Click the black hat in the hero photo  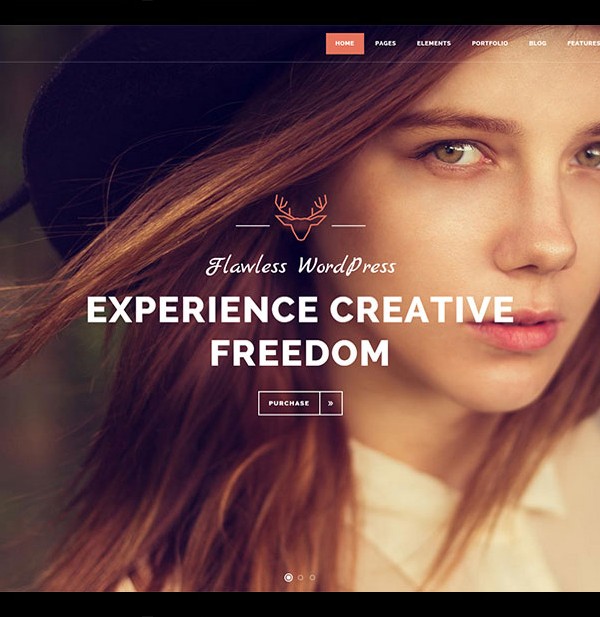150,118
